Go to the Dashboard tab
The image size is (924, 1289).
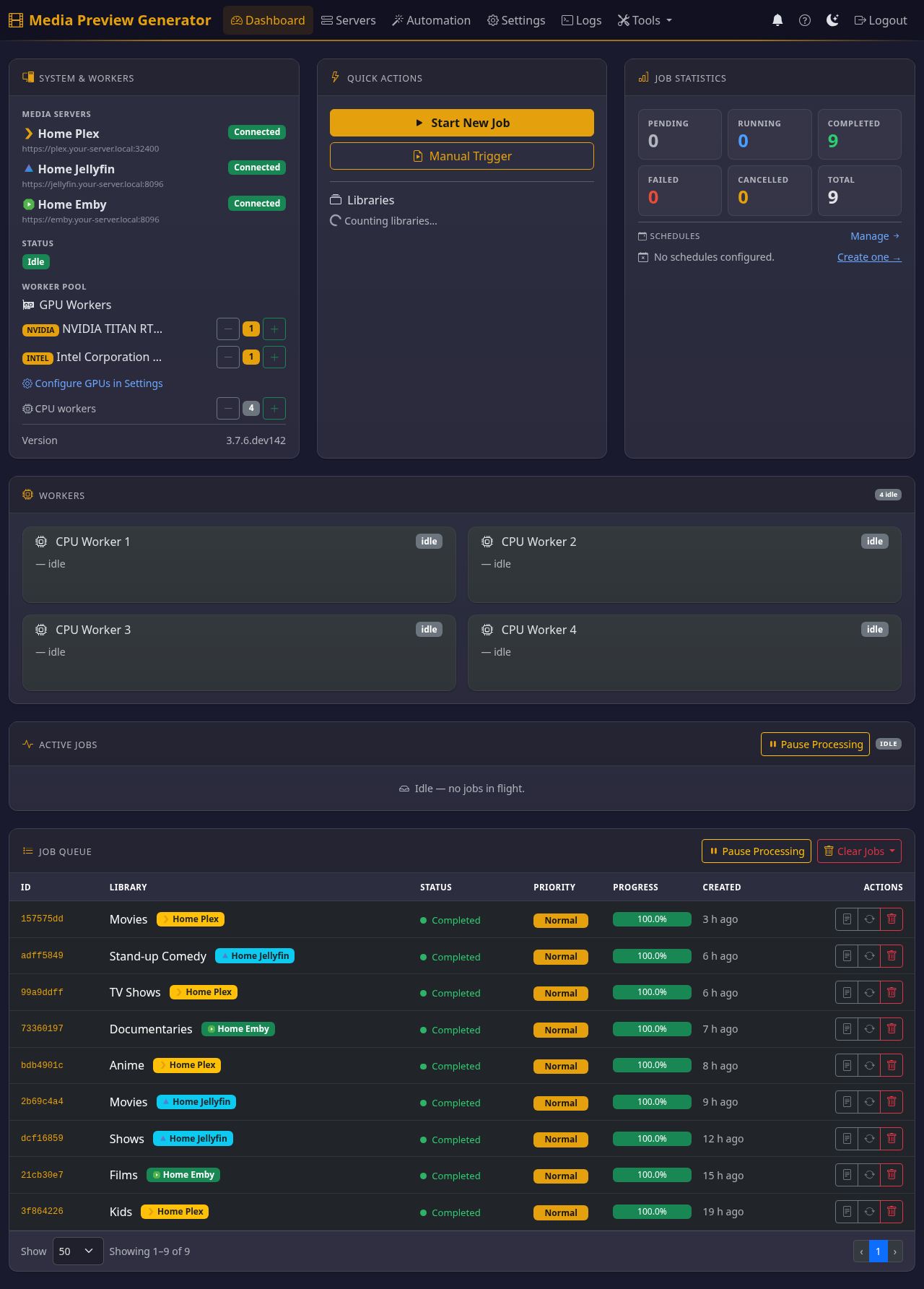pyautogui.click(x=268, y=20)
